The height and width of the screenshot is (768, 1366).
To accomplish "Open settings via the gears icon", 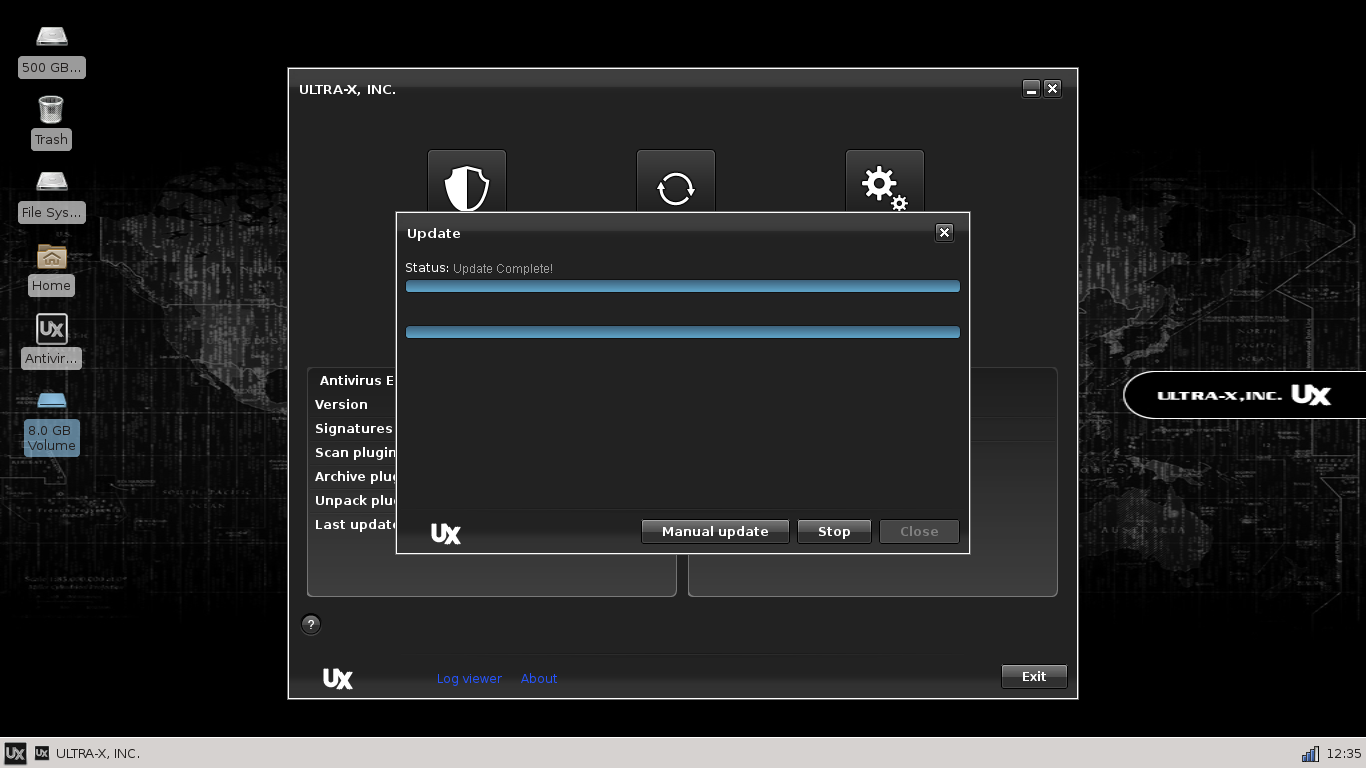I will 884,187.
